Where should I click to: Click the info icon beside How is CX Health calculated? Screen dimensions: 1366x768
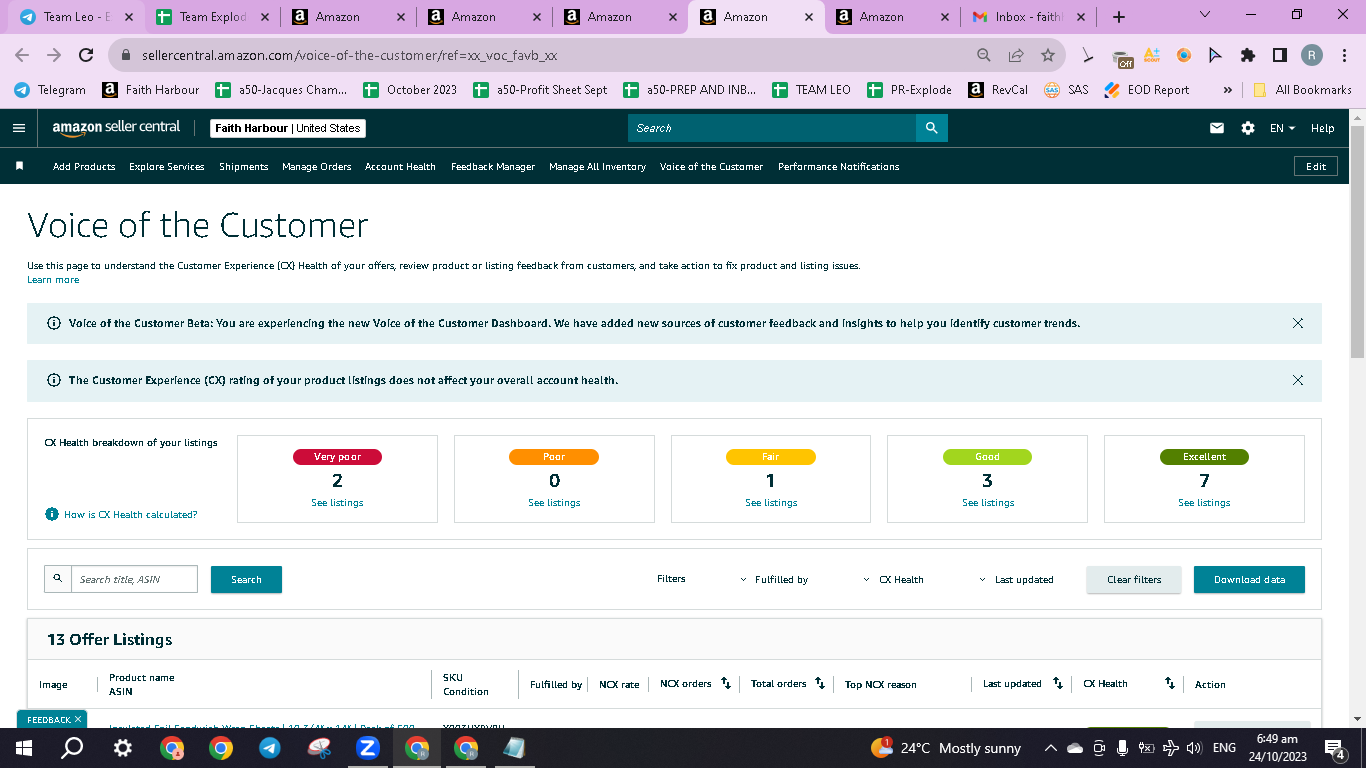[52, 514]
